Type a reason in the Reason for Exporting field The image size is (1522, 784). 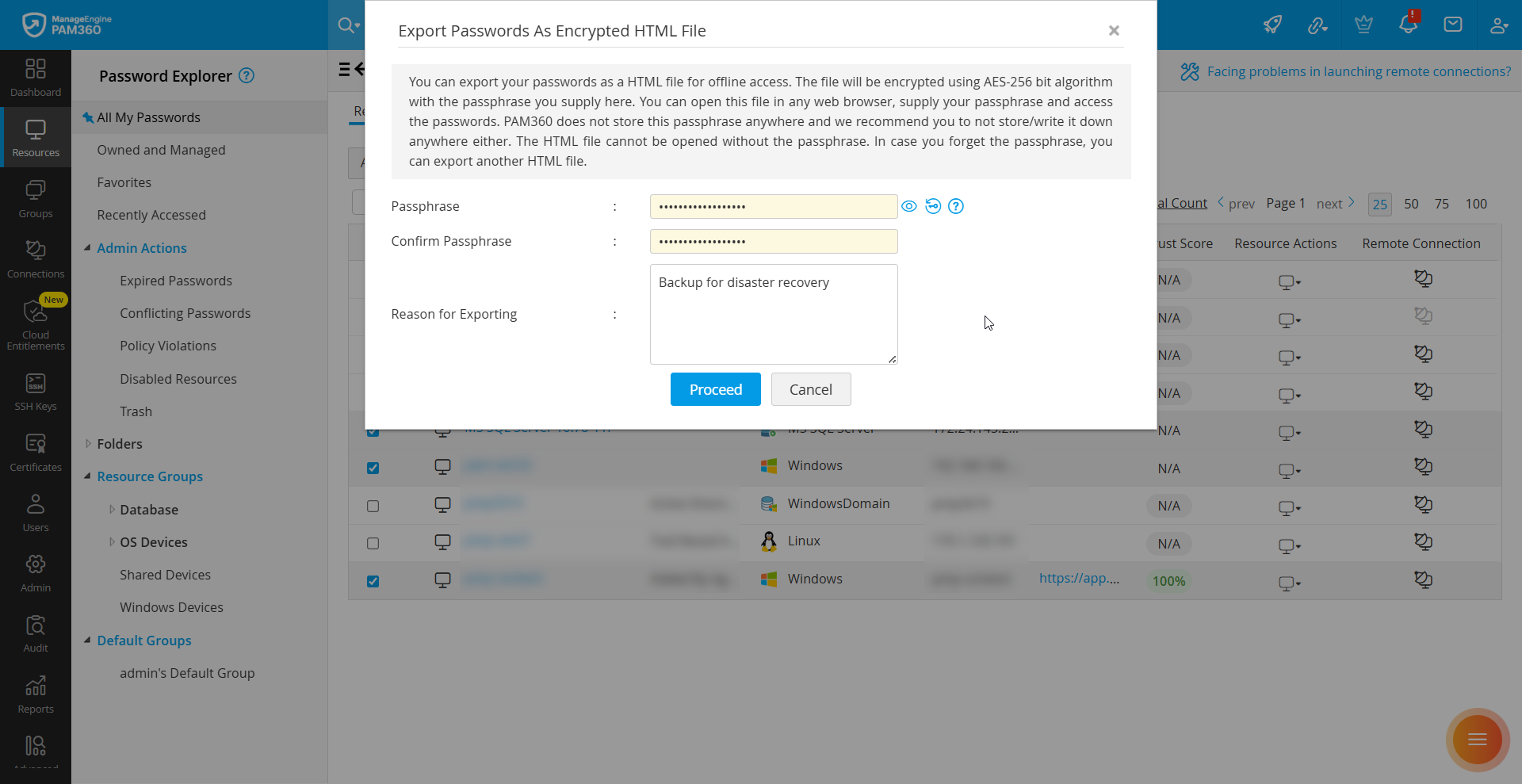pos(774,314)
